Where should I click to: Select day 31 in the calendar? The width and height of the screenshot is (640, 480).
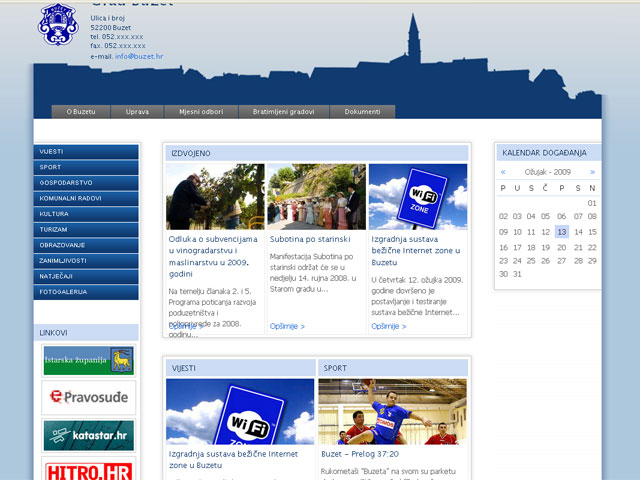coord(517,274)
